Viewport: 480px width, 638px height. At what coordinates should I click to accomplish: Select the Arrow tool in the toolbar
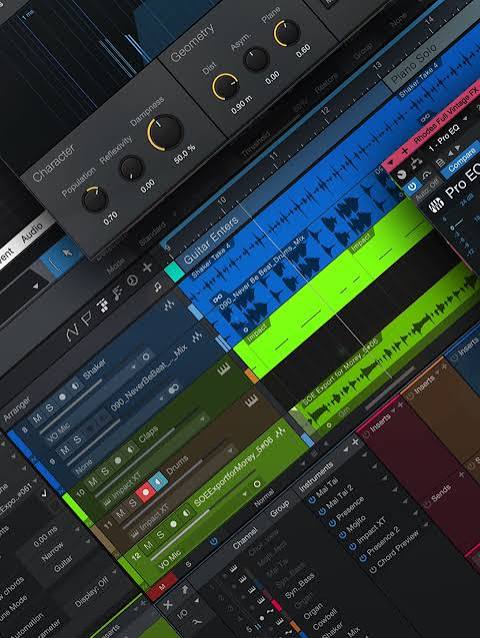tap(67, 253)
